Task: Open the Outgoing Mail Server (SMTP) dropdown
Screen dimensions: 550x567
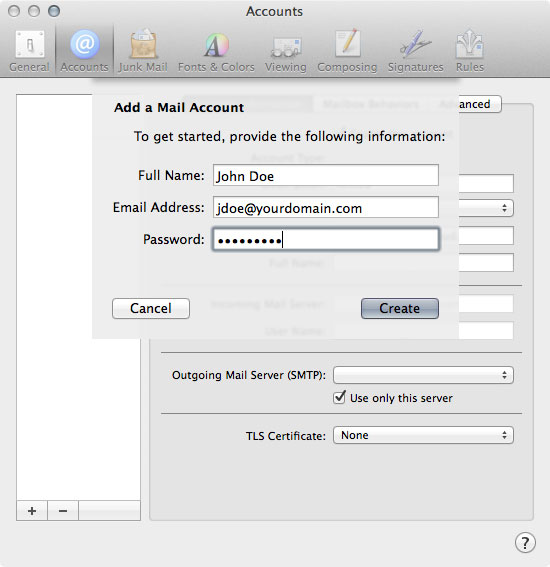Action: click(x=423, y=375)
